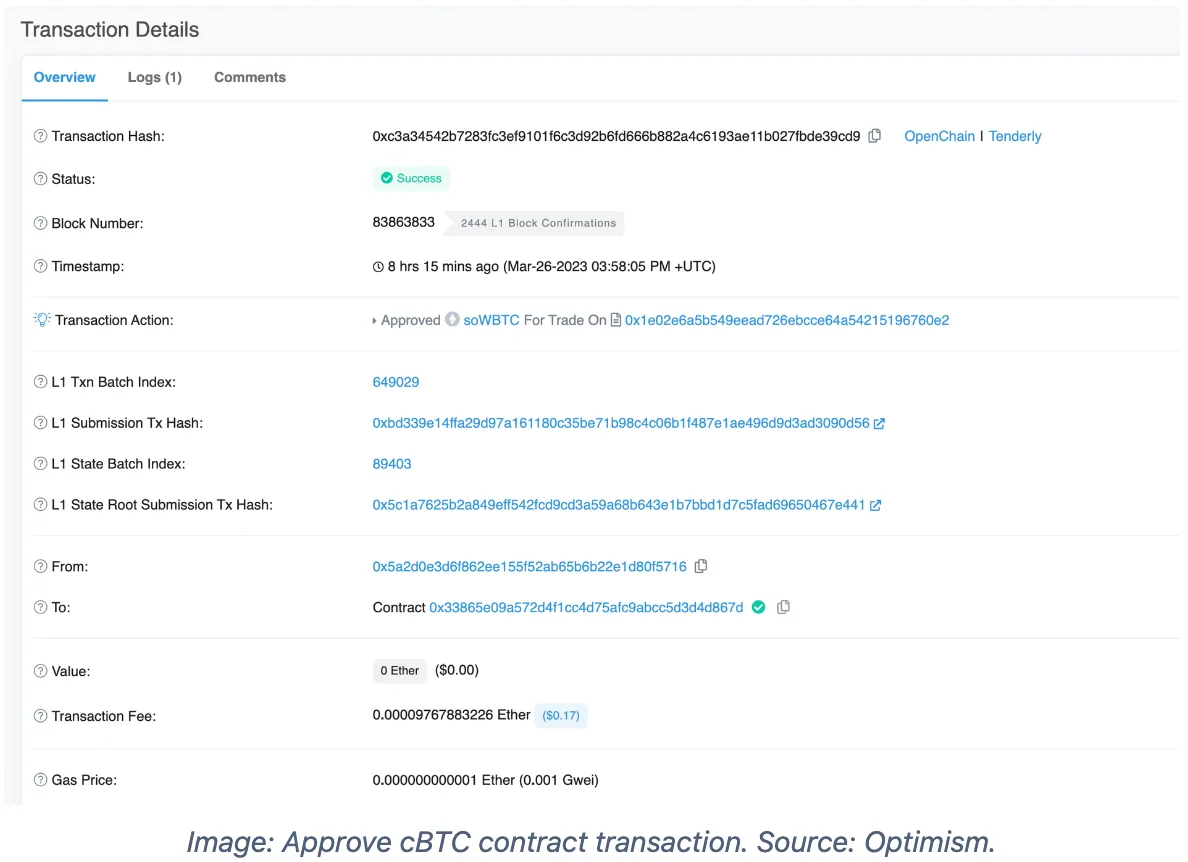Open contract address 0x1e02e6a5b549... link
The height and width of the screenshot is (862, 1188).
pos(787,320)
